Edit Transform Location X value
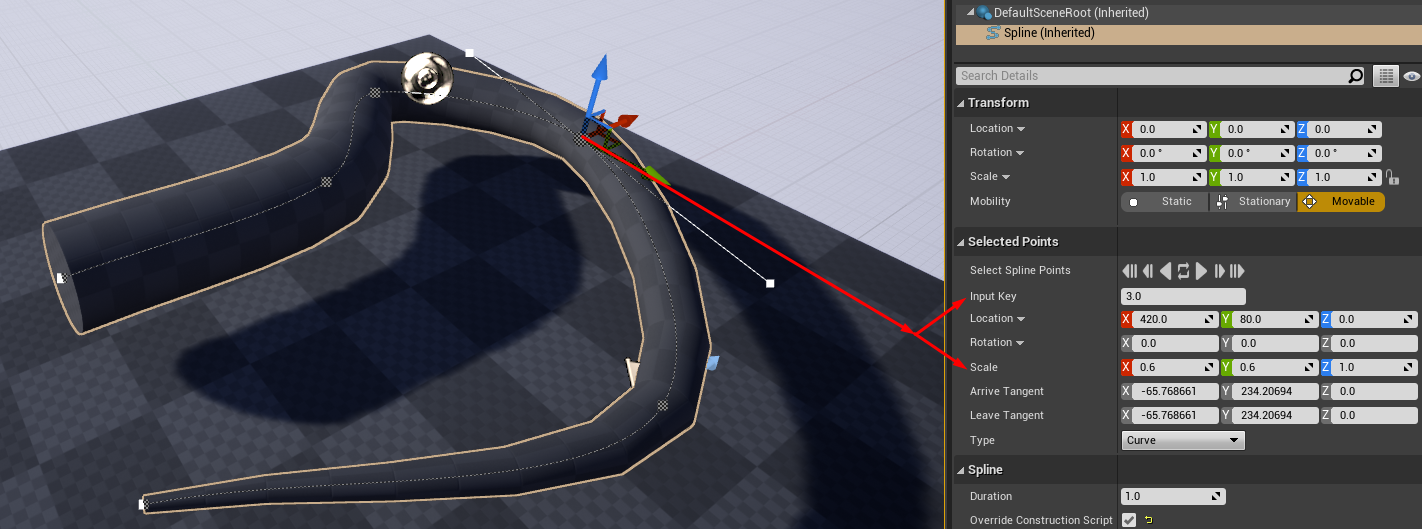 click(1169, 129)
